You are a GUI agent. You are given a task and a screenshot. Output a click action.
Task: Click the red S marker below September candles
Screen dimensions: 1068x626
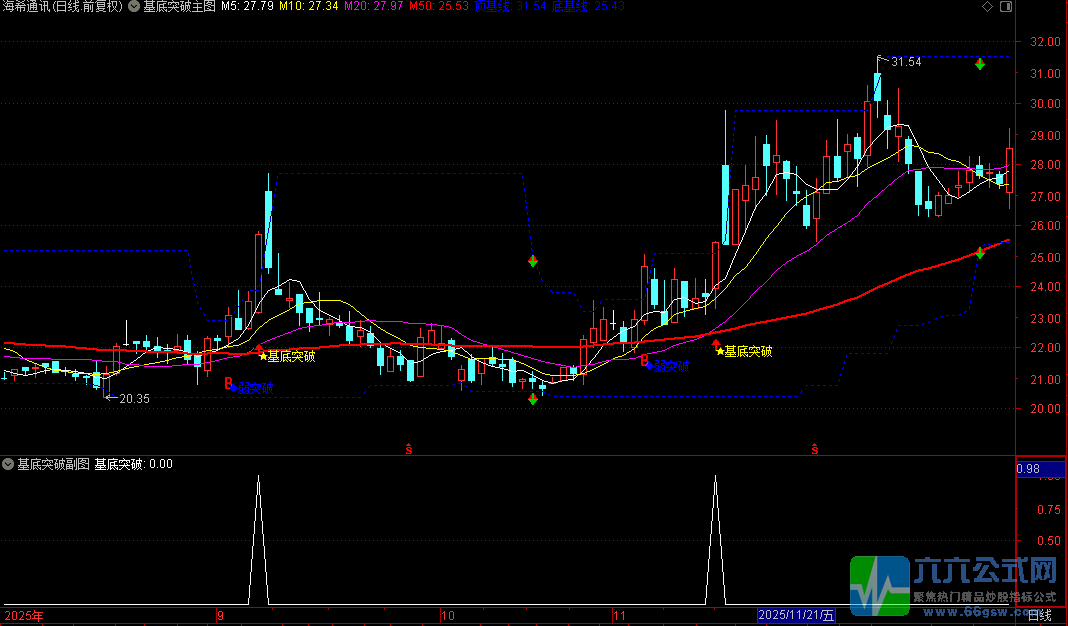coord(409,449)
